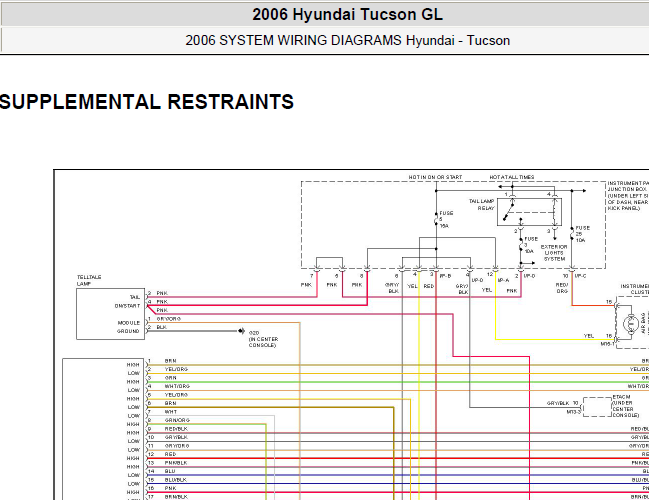Click the "FUSE 5 10A" label
649x500 pixels.
click(x=446, y=219)
